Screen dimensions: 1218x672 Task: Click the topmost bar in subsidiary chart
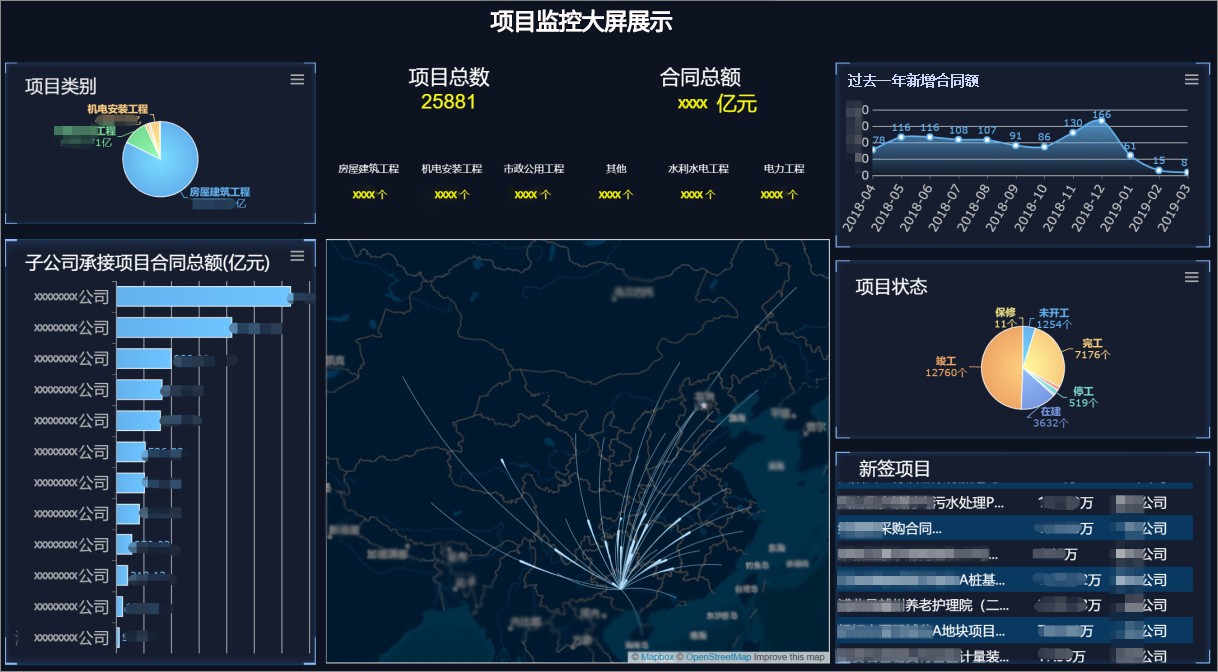pyautogui.click(x=203, y=296)
